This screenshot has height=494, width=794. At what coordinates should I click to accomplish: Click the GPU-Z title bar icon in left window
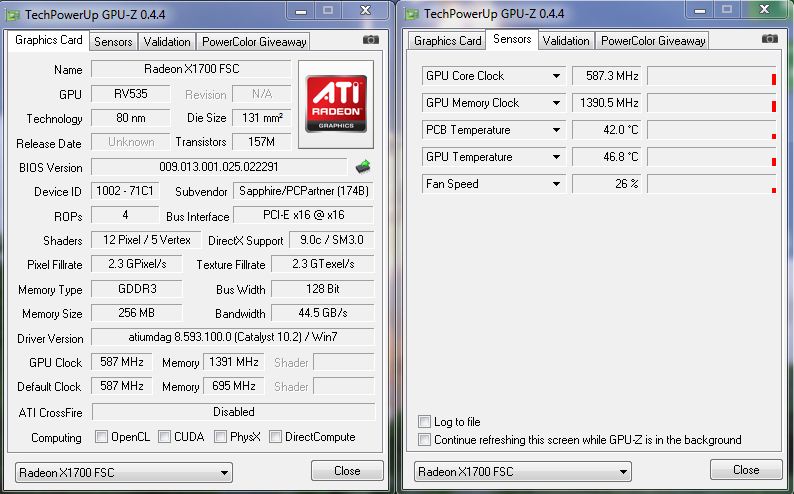pyautogui.click(x=13, y=15)
